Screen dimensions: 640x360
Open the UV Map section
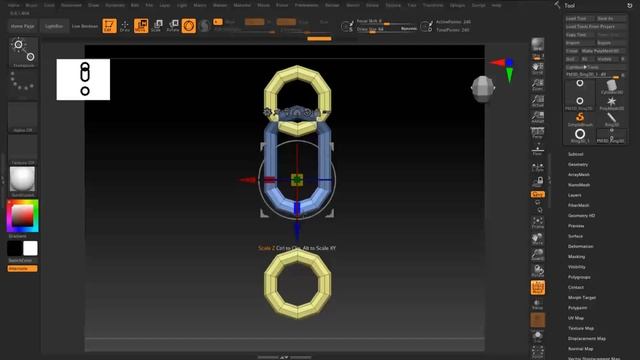tap(576, 318)
